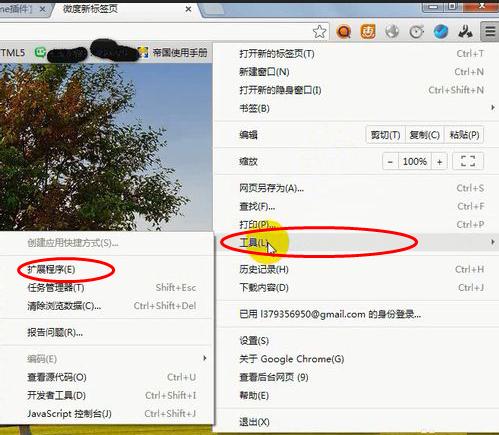This screenshot has height=435, width=499.
Task: Open 开发者工具(D) in the submenu
Action: (x=106, y=396)
